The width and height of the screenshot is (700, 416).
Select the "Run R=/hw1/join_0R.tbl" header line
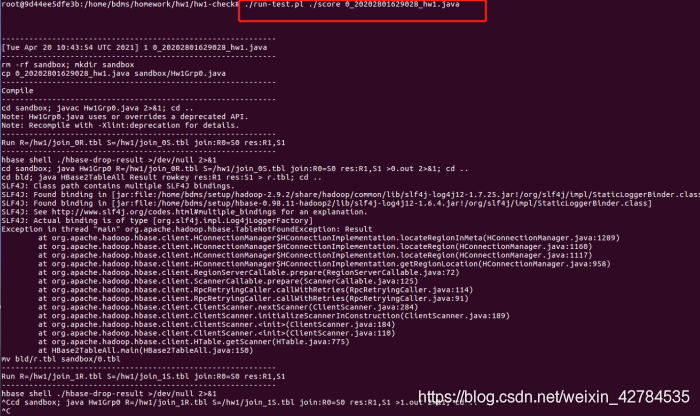(x=143, y=143)
